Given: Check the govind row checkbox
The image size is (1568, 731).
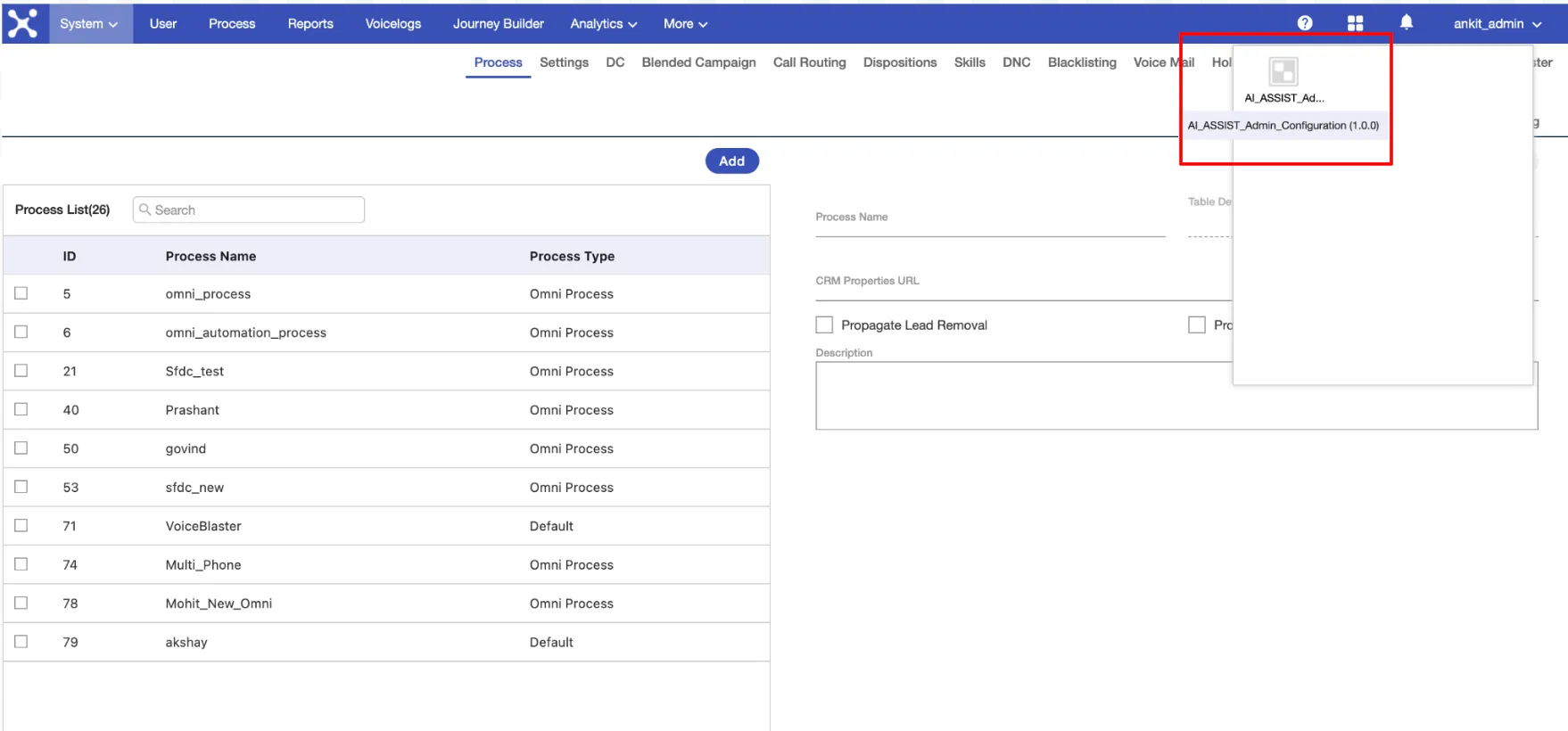Looking at the screenshot, I should tap(21, 448).
